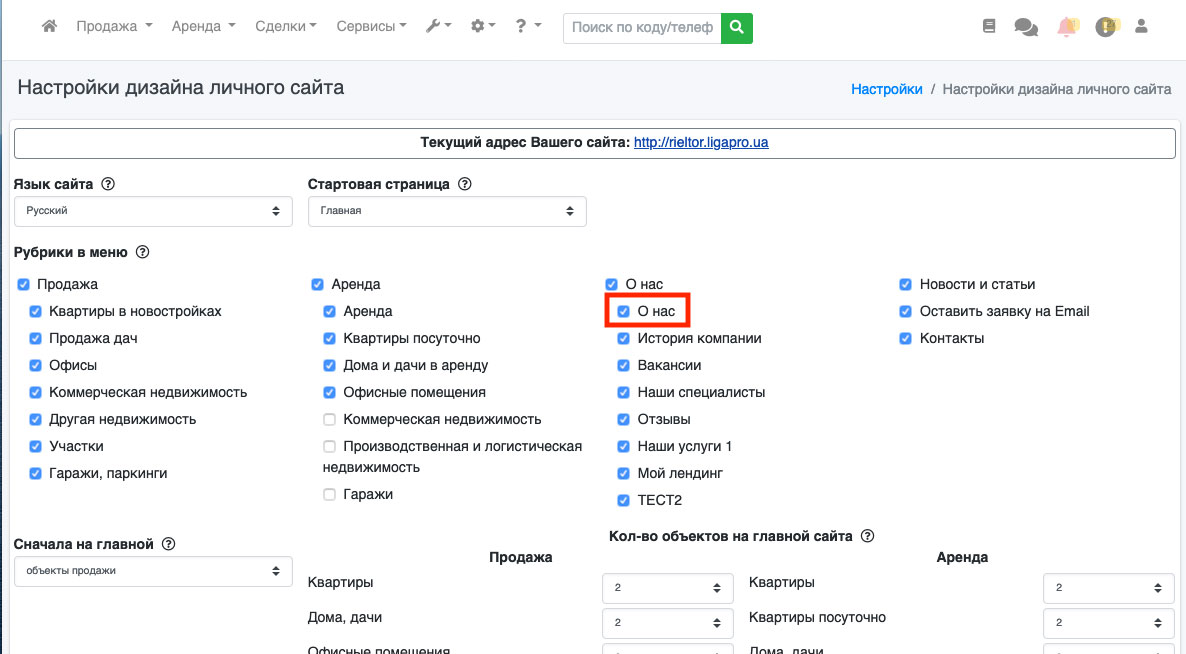1186x654 pixels.
Task: Expand the Стартовая страница dropdown
Action: 447,211
